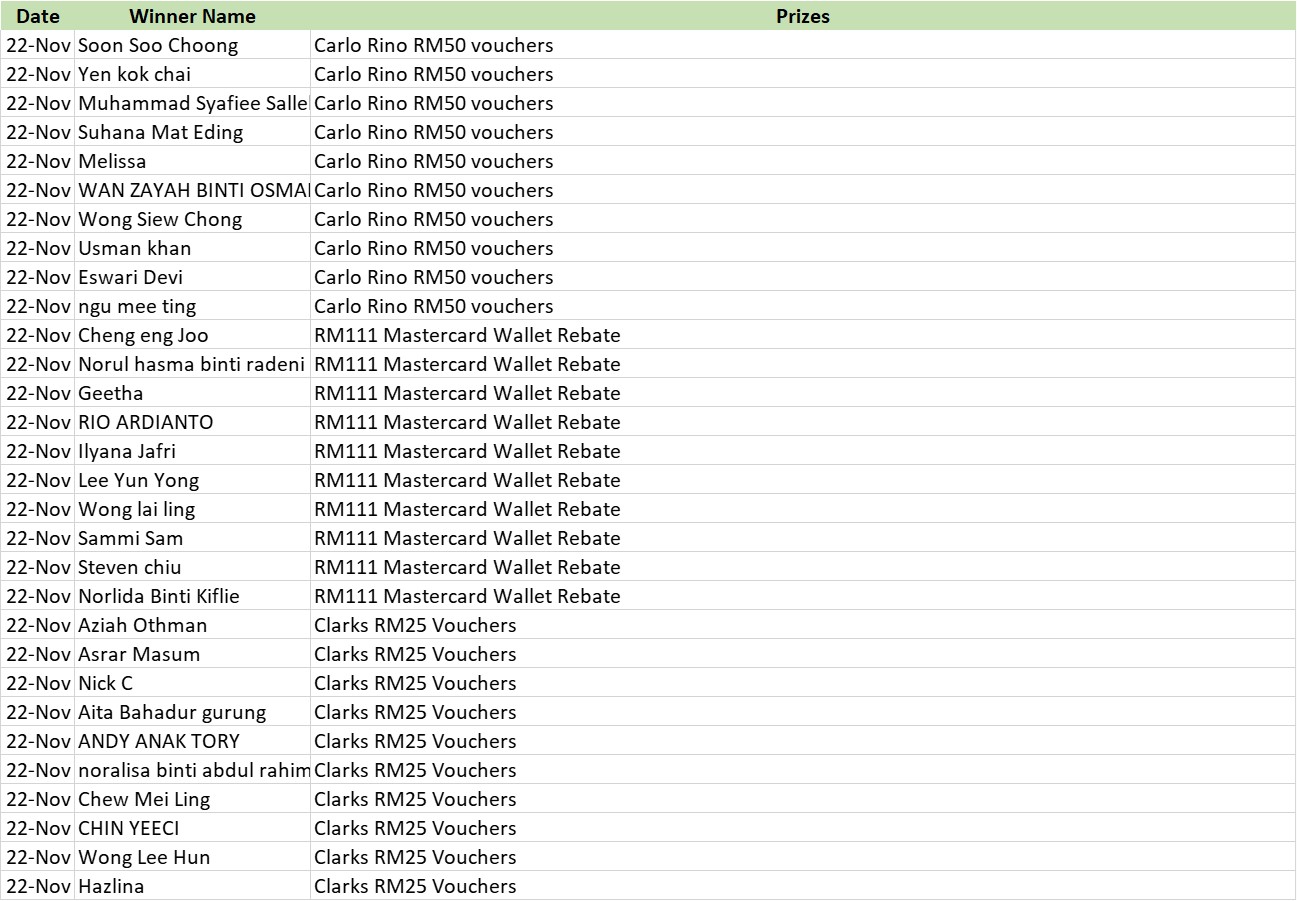
Task: Click the CHIN YEECI name cell
Action: pyautogui.click(x=129, y=828)
